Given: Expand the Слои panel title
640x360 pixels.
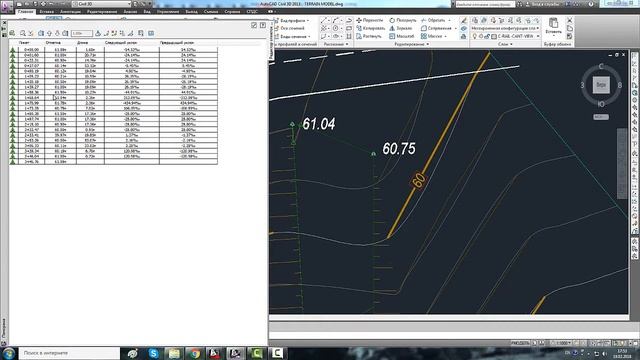Looking at the screenshot, I should point(505,44).
